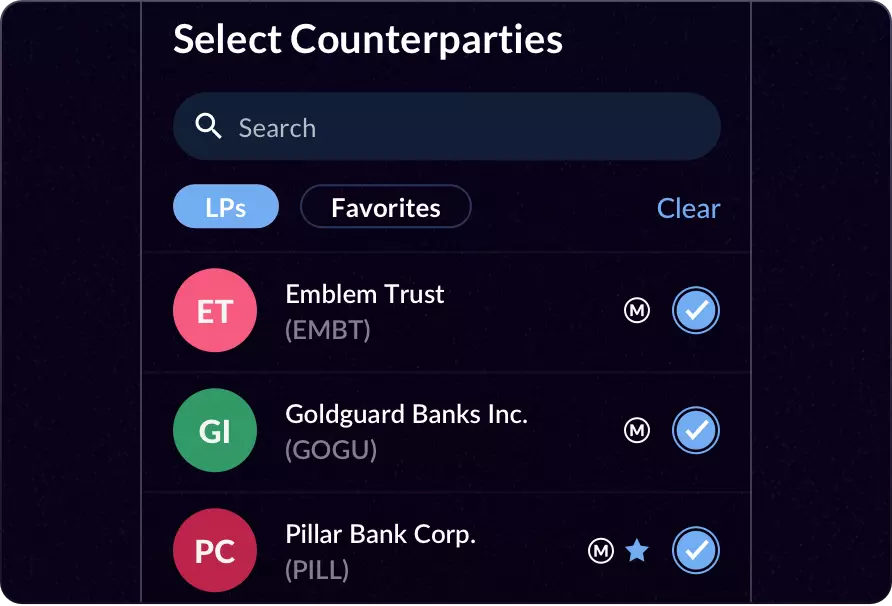Click the GI avatar for Goldguard Banks

[215, 430]
